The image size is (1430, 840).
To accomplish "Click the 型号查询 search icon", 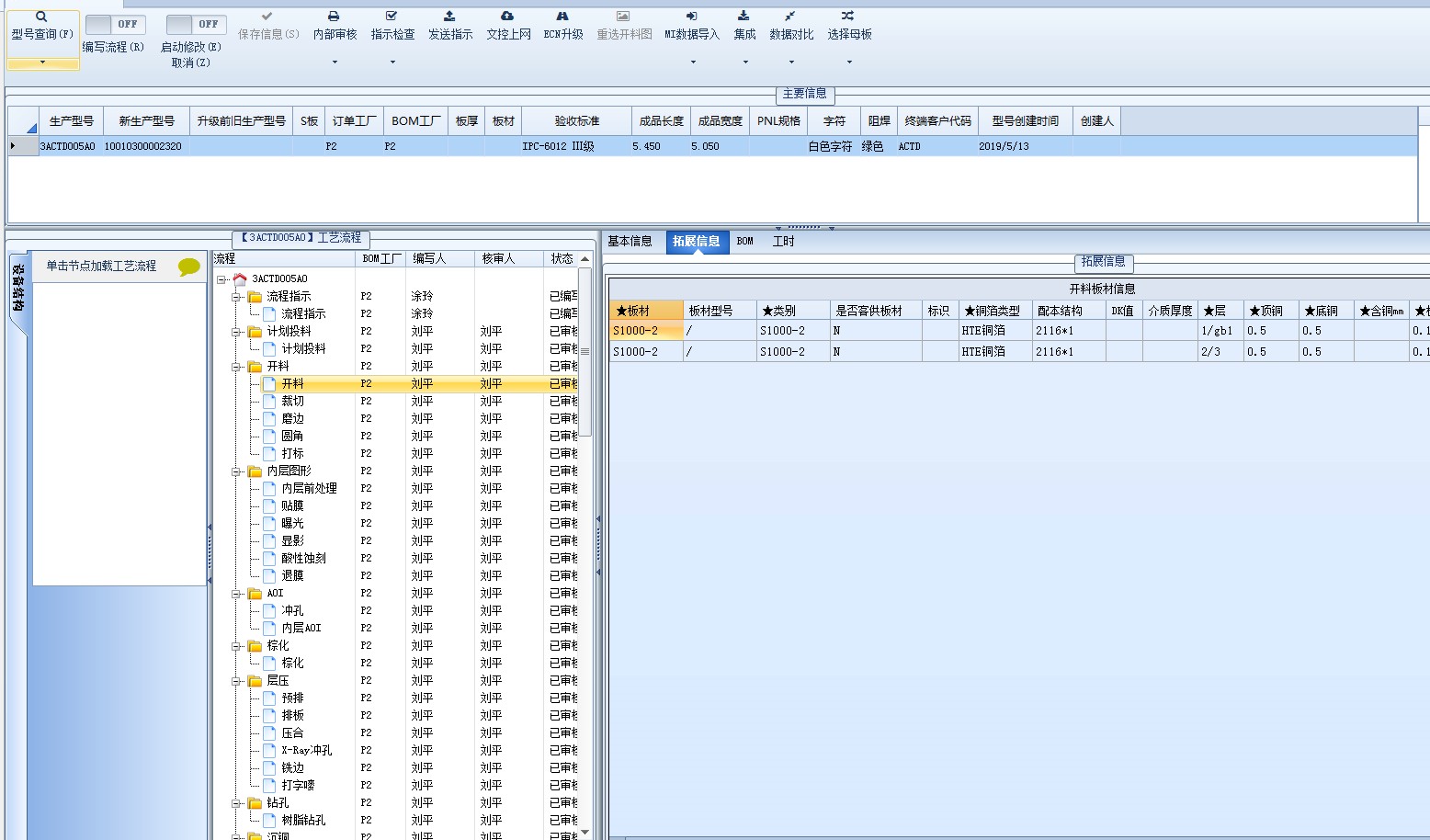I will tap(41, 17).
